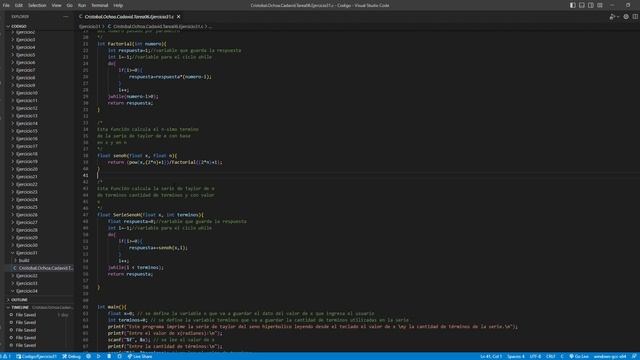The image size is (640, 360).
Task: Open notifications bell in status bar
Action: [634, 356]
